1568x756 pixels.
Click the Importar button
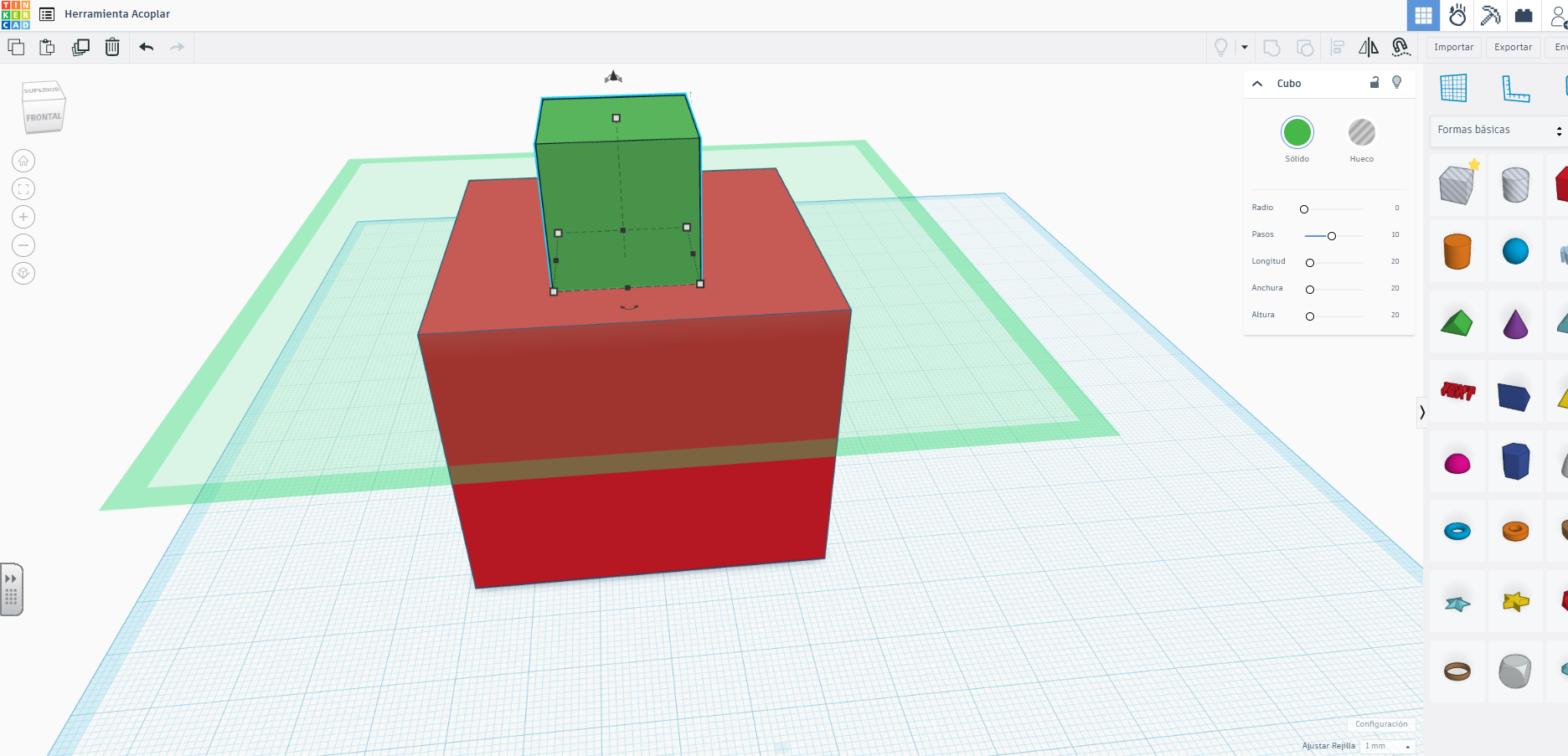coord(1453,48)
